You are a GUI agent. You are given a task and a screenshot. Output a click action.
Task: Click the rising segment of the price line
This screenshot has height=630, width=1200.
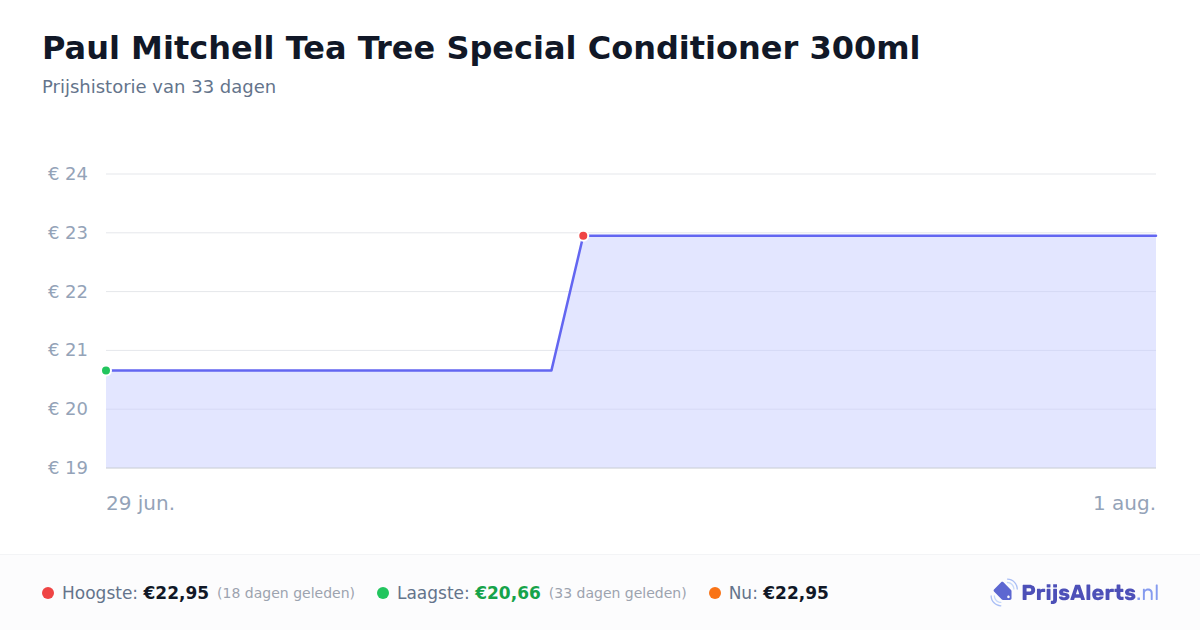(567, 303)
